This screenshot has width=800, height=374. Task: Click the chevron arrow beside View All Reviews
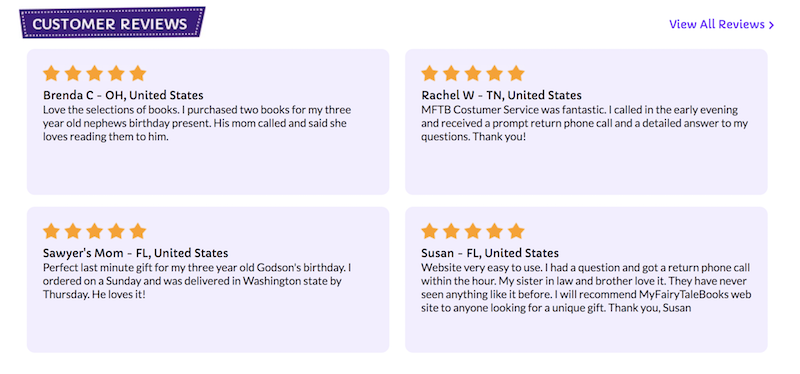771,25
